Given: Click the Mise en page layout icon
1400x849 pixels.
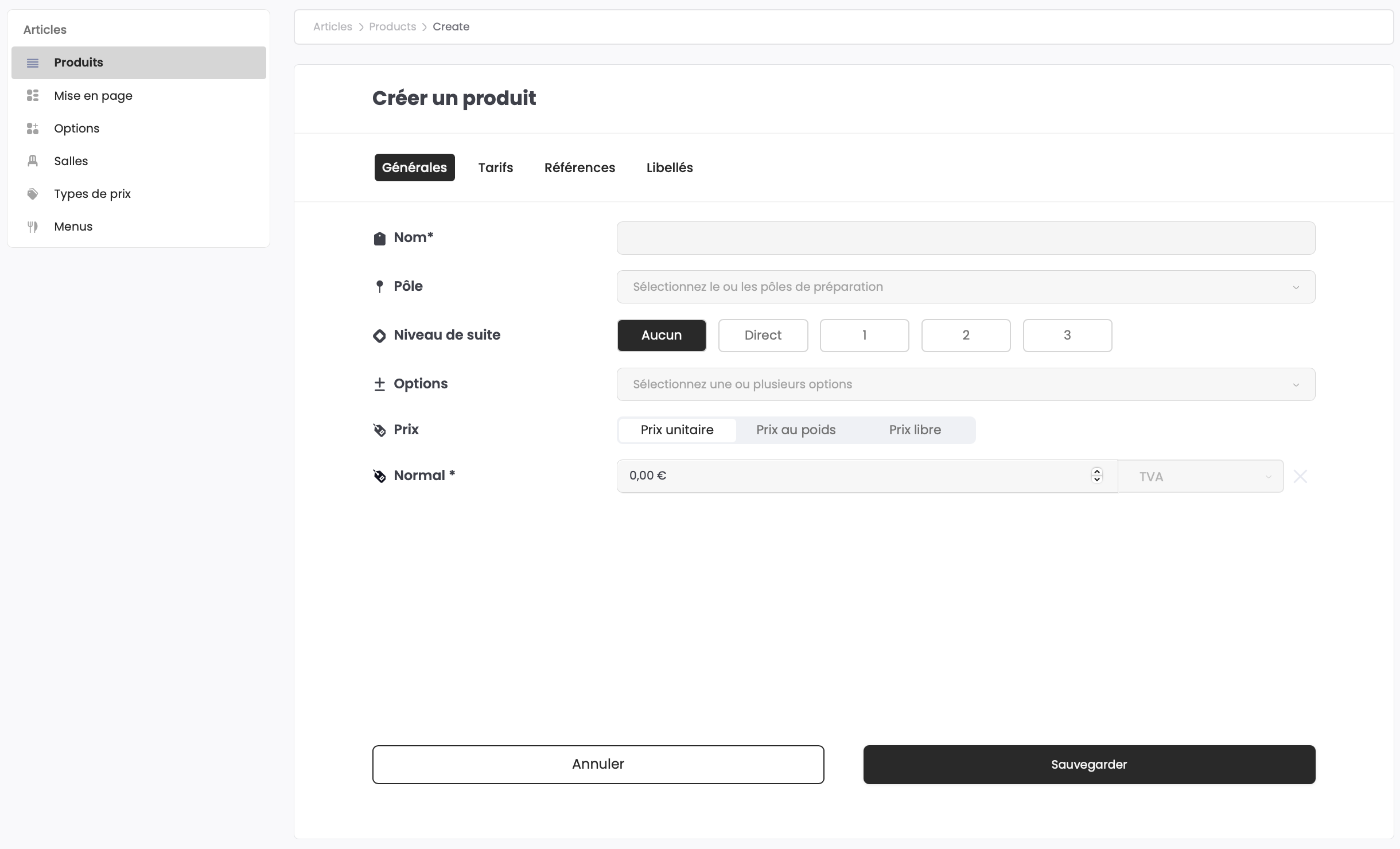Looking at the screenshot, I should pyautogui.click(x=33, y=96).
